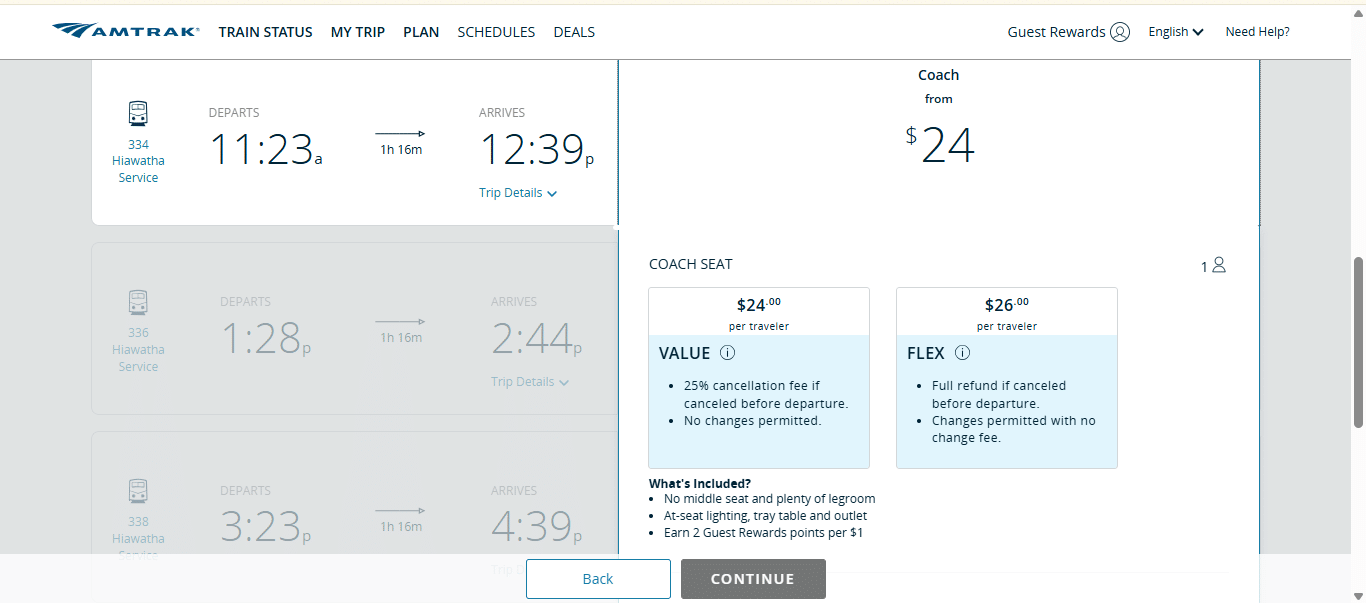The image size is (1366, 603).
Task: Open the VALUE fare info icon
Action: (x=727, y=352)
